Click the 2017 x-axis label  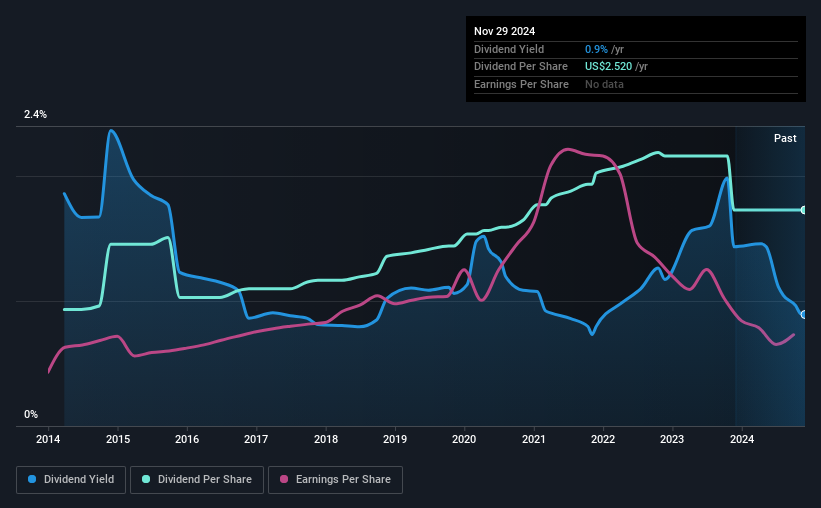(256, 439)
